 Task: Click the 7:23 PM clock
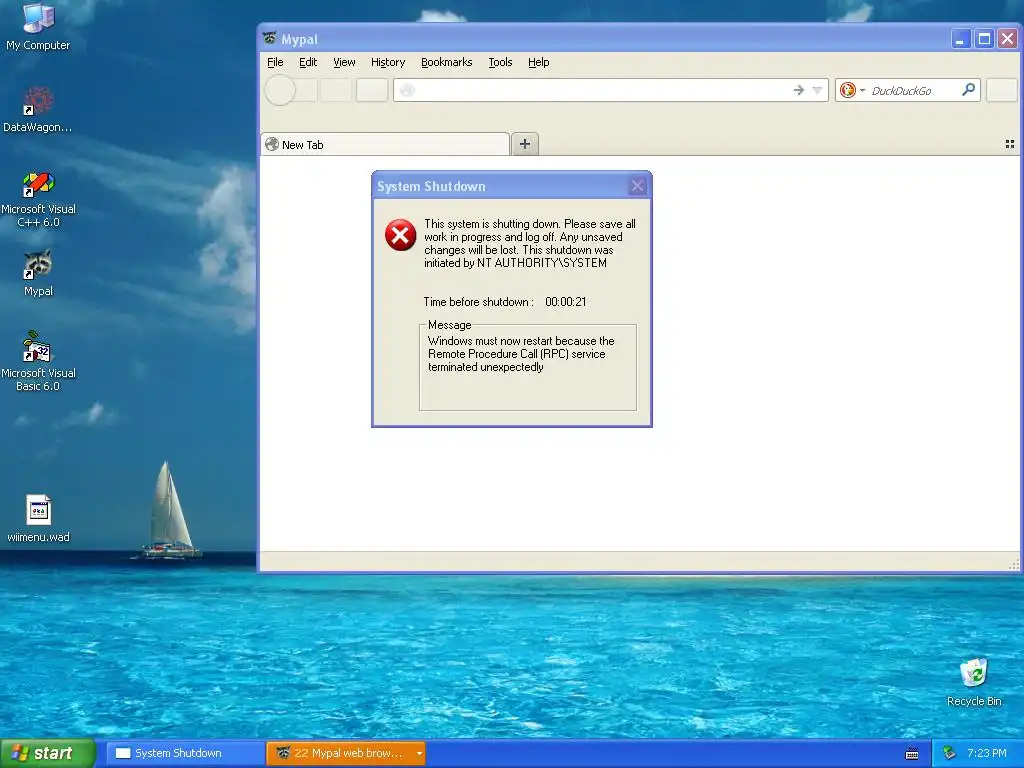987,753
